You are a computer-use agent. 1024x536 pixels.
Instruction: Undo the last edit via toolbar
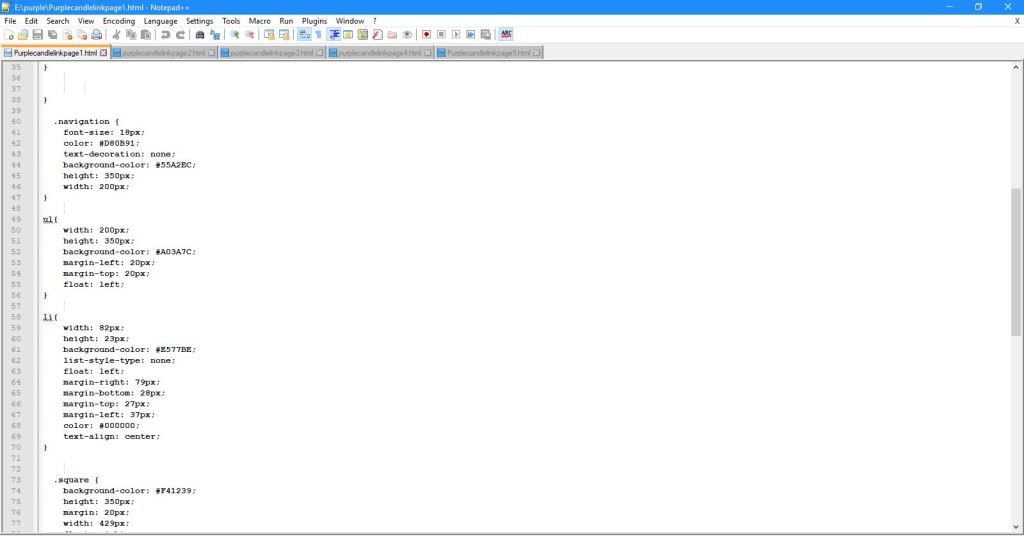click(166, 34)
